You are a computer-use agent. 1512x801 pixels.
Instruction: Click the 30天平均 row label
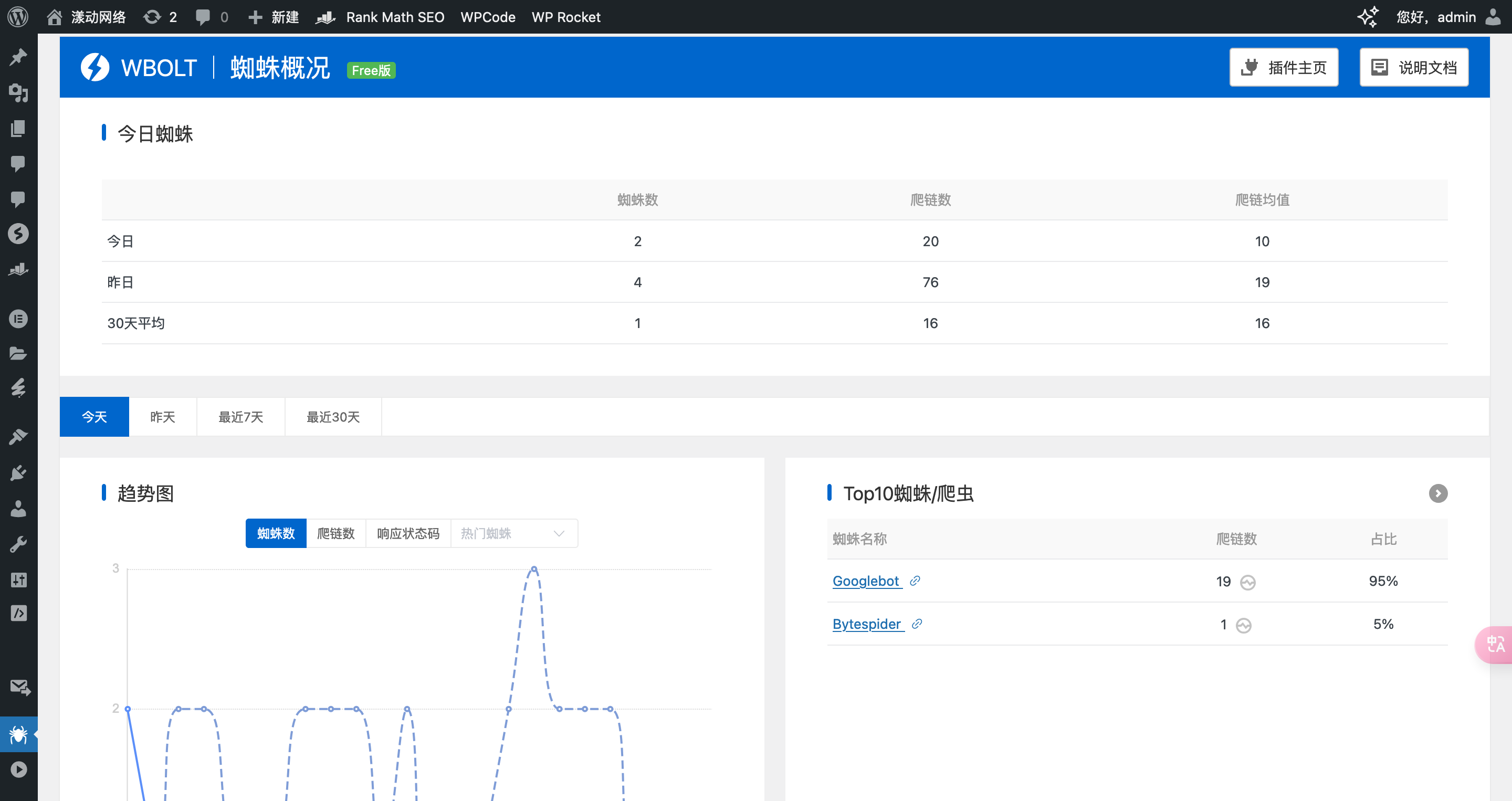coord(135,323)
